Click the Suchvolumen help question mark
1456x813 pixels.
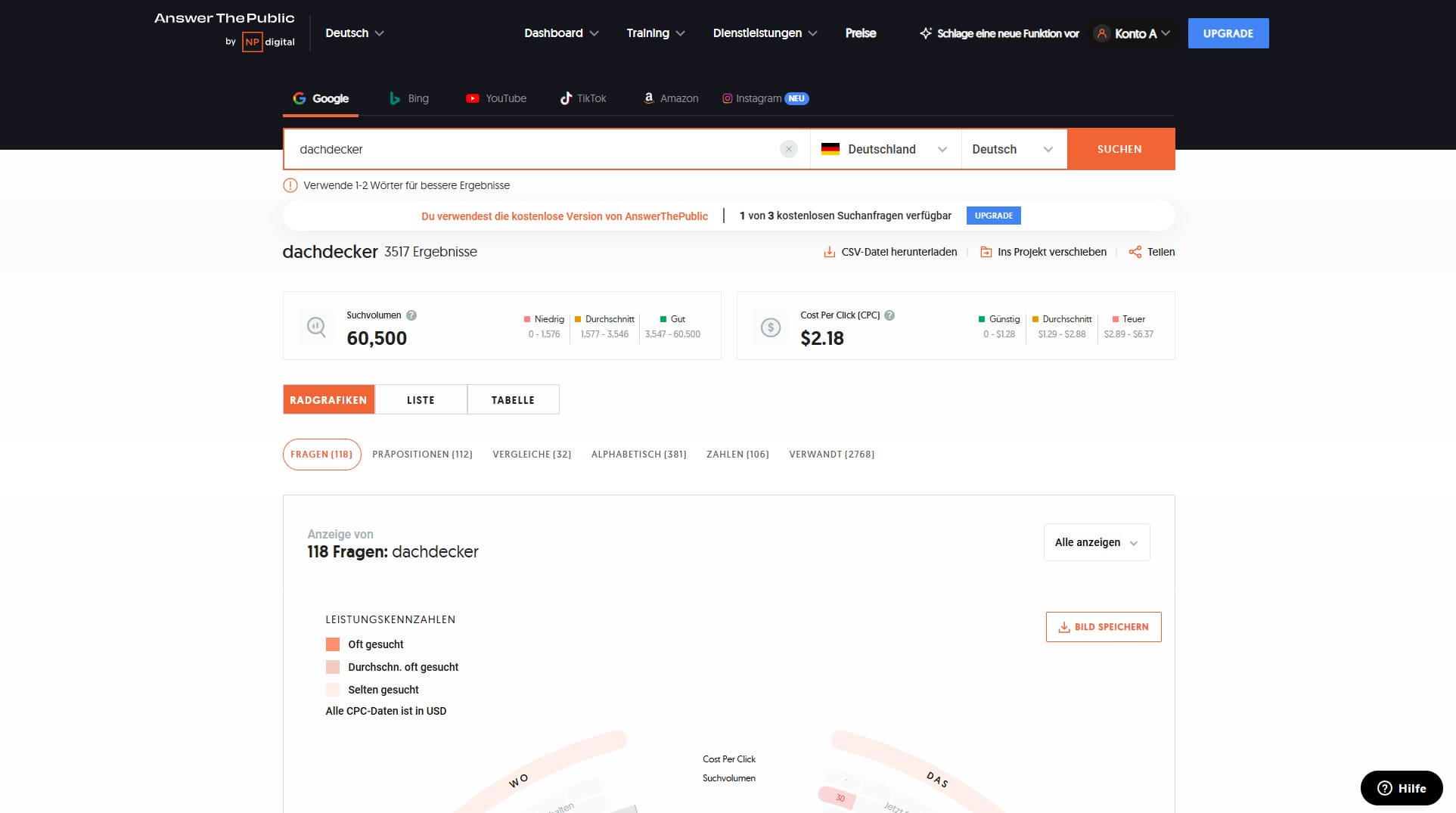click(x=411, y=315)
